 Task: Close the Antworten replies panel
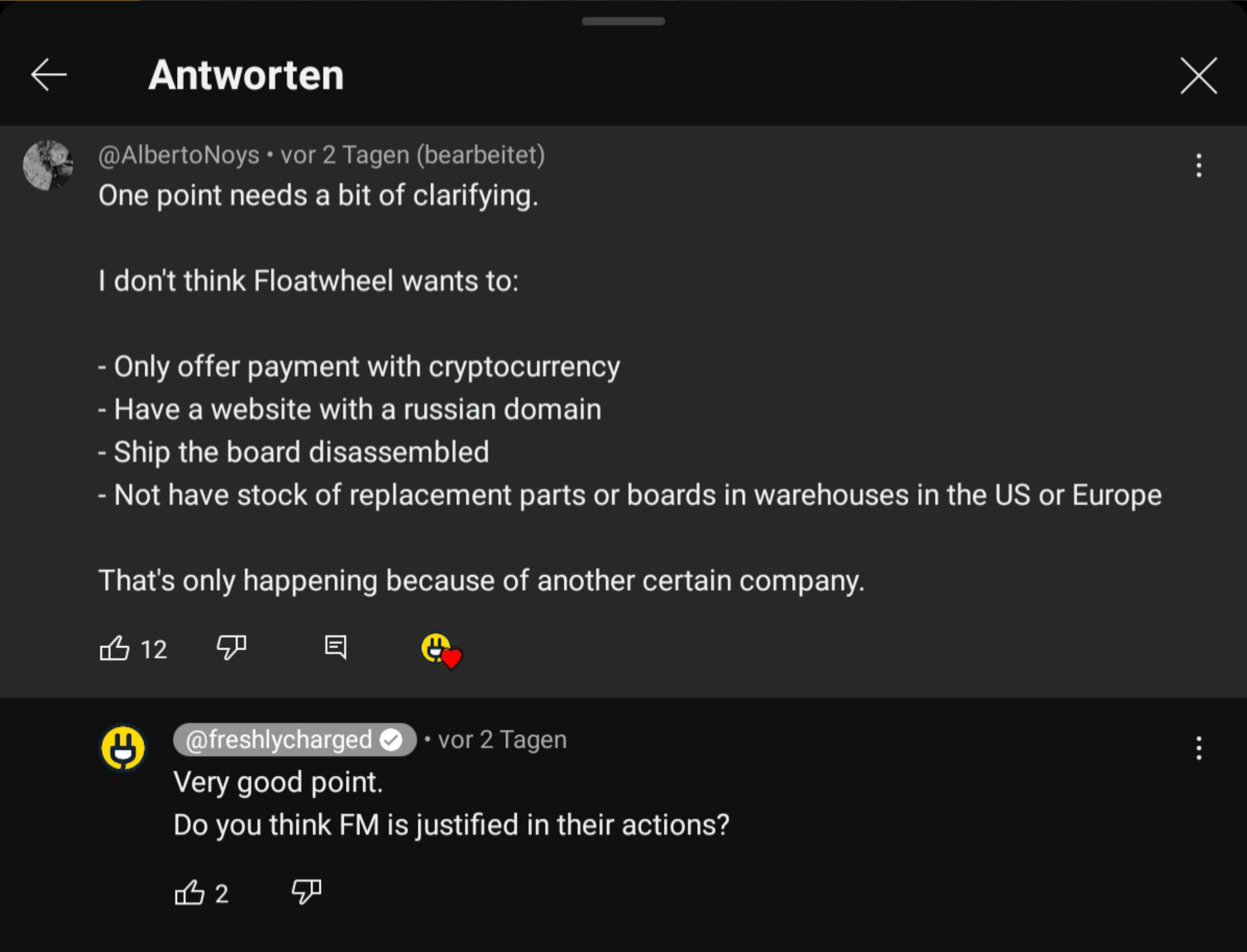(1198, 76)
